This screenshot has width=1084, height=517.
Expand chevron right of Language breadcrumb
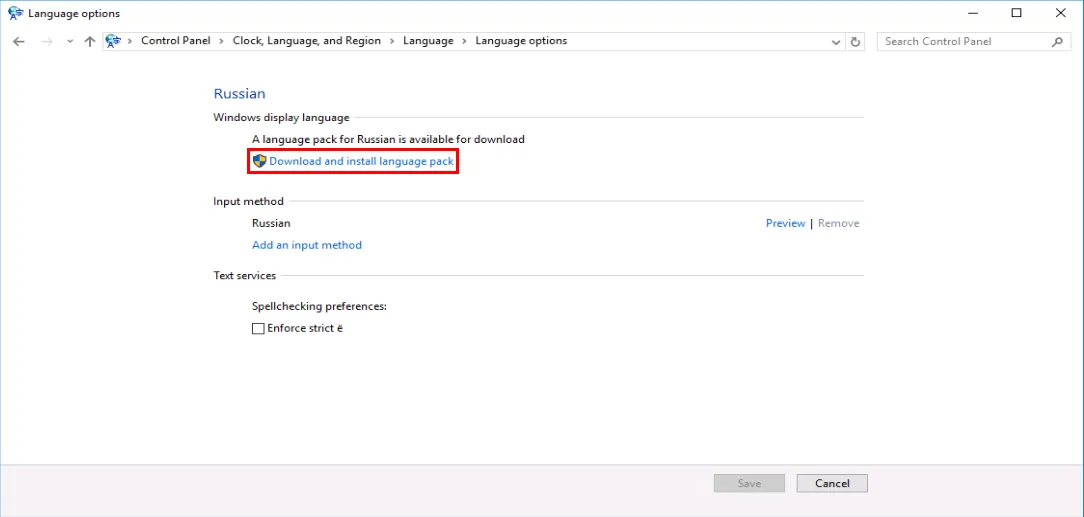(x=464, y=41)
